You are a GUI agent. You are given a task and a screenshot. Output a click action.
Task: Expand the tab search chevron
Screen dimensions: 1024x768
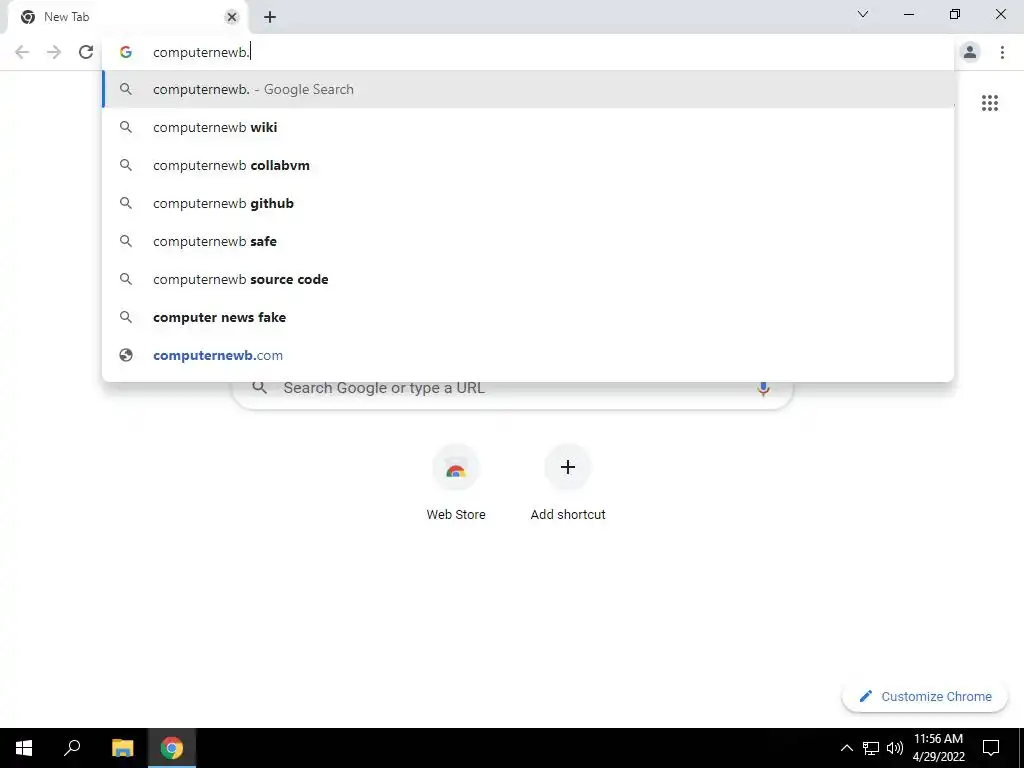pos(863,14)
